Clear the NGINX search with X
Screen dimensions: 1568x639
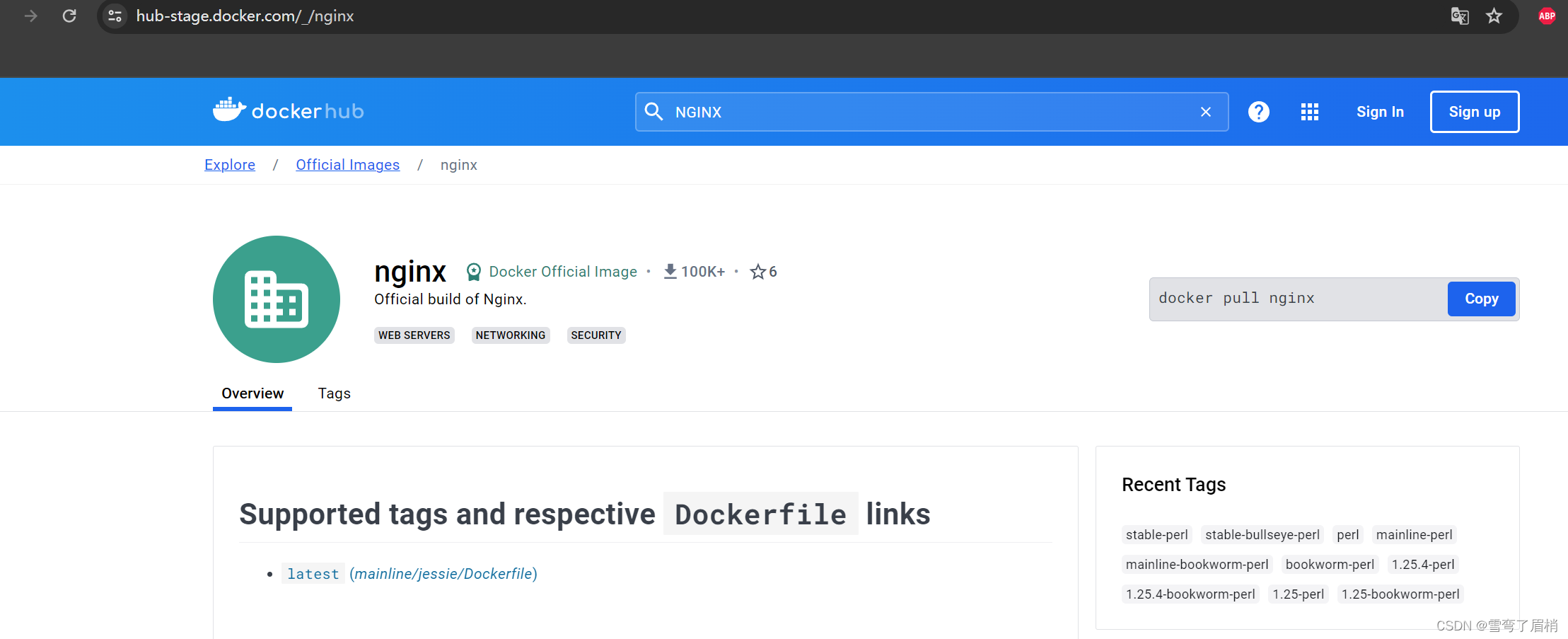pos(1206,112)
